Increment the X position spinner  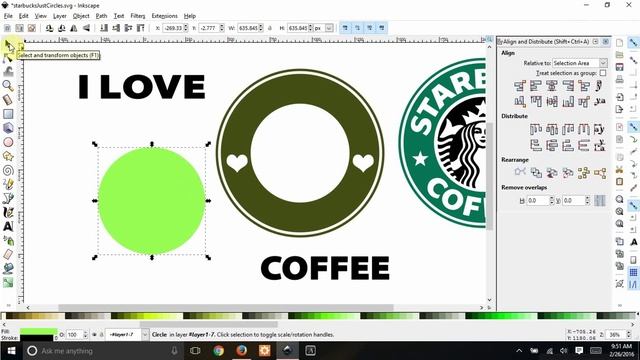pyautogui.click(x=186, y=26)
